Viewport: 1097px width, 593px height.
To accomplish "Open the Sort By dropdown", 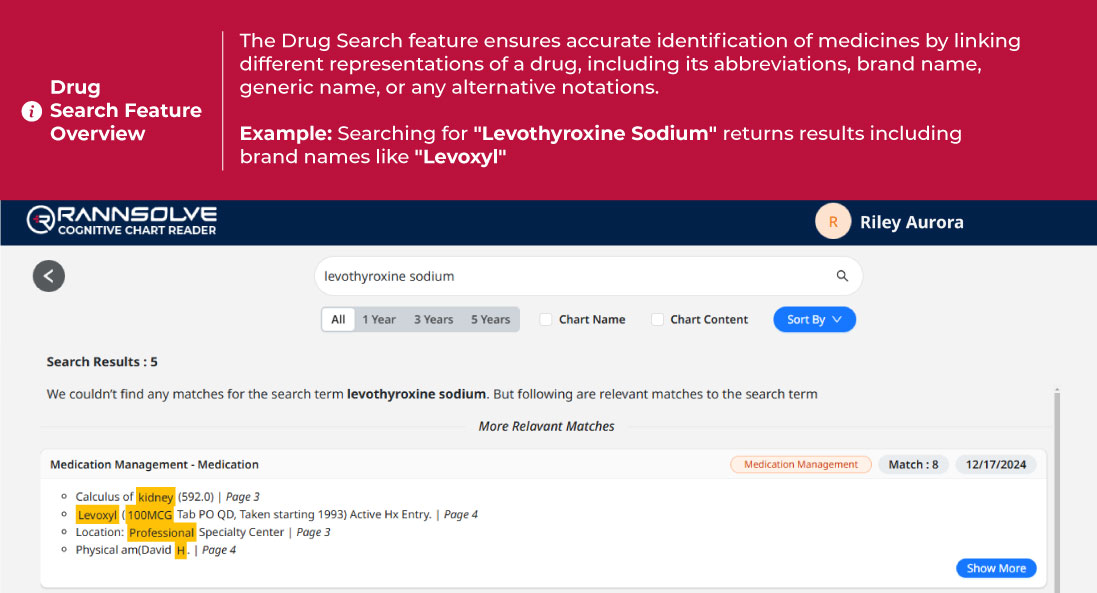I will [x=814, y=320].
